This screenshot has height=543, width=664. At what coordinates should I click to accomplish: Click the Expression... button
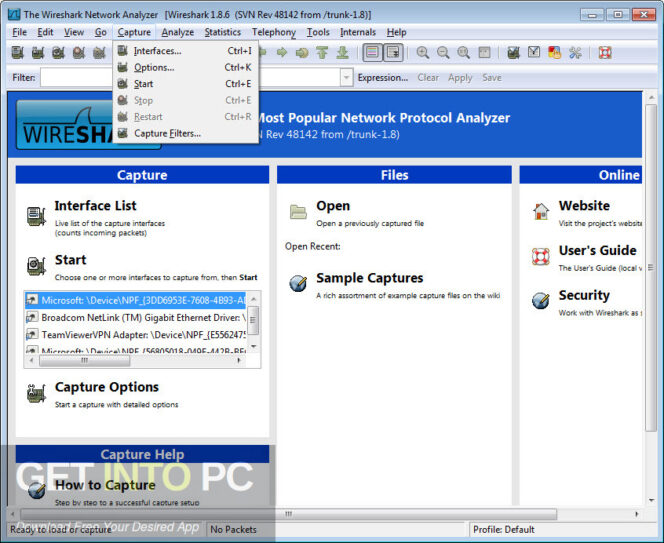click(x=383, y=78)
